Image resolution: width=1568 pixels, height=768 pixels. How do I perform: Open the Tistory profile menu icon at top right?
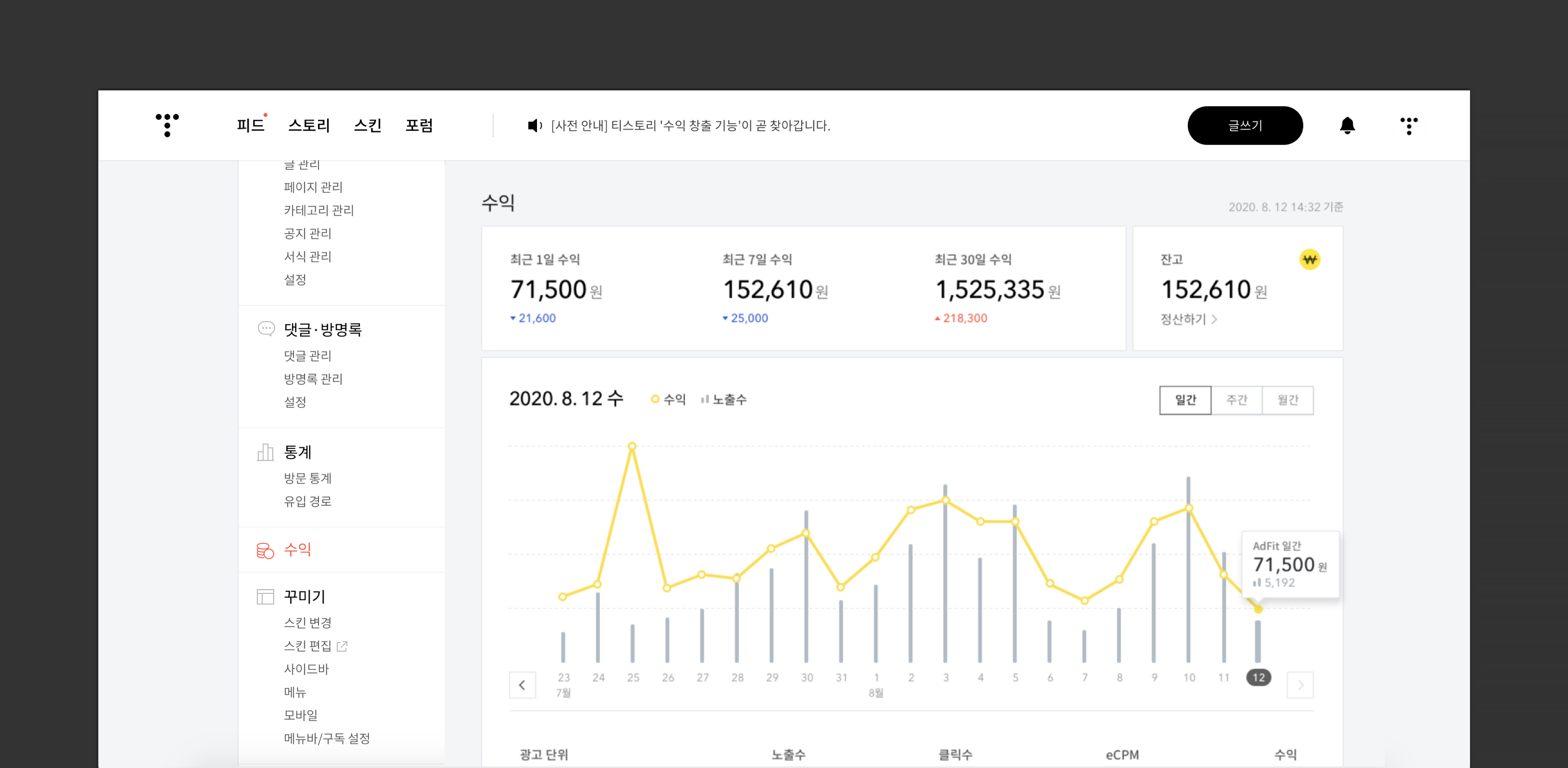(1409, 126)
